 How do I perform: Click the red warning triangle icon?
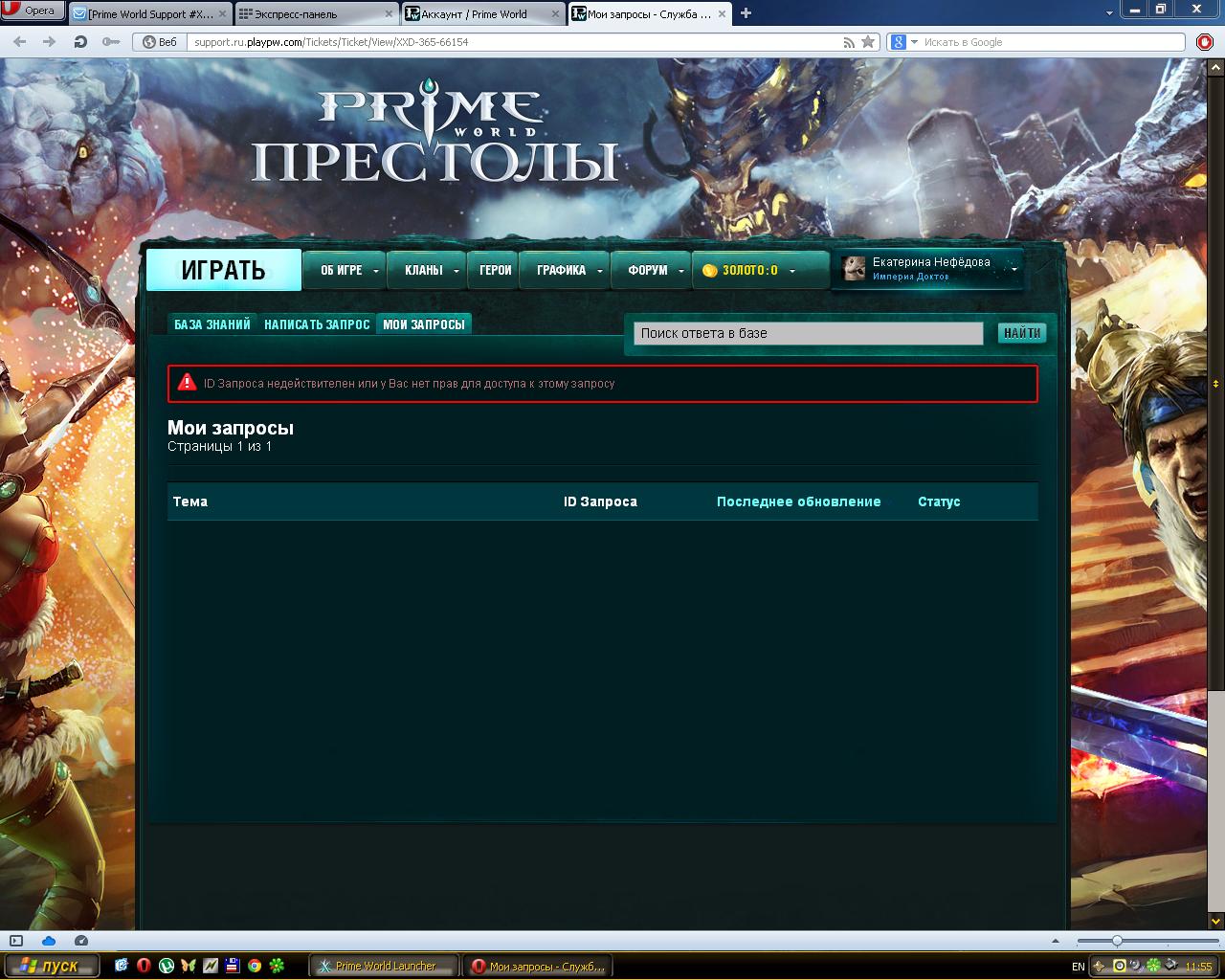[188, 383]
